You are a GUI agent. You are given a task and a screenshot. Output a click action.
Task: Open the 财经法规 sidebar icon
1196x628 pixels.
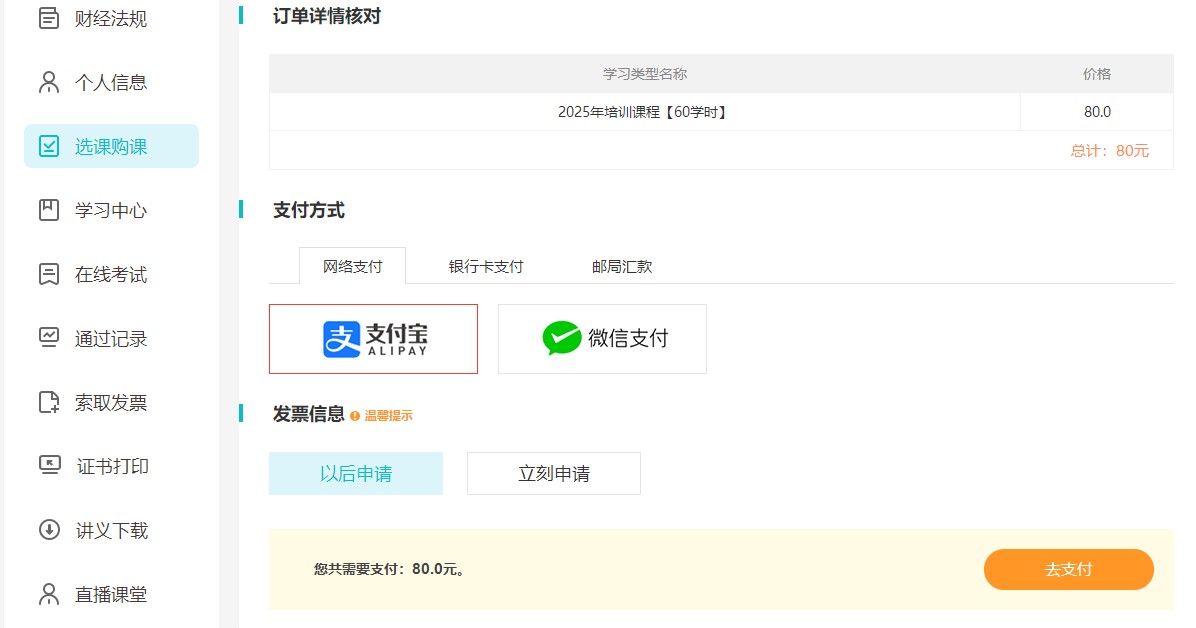[x=49, y=18]
